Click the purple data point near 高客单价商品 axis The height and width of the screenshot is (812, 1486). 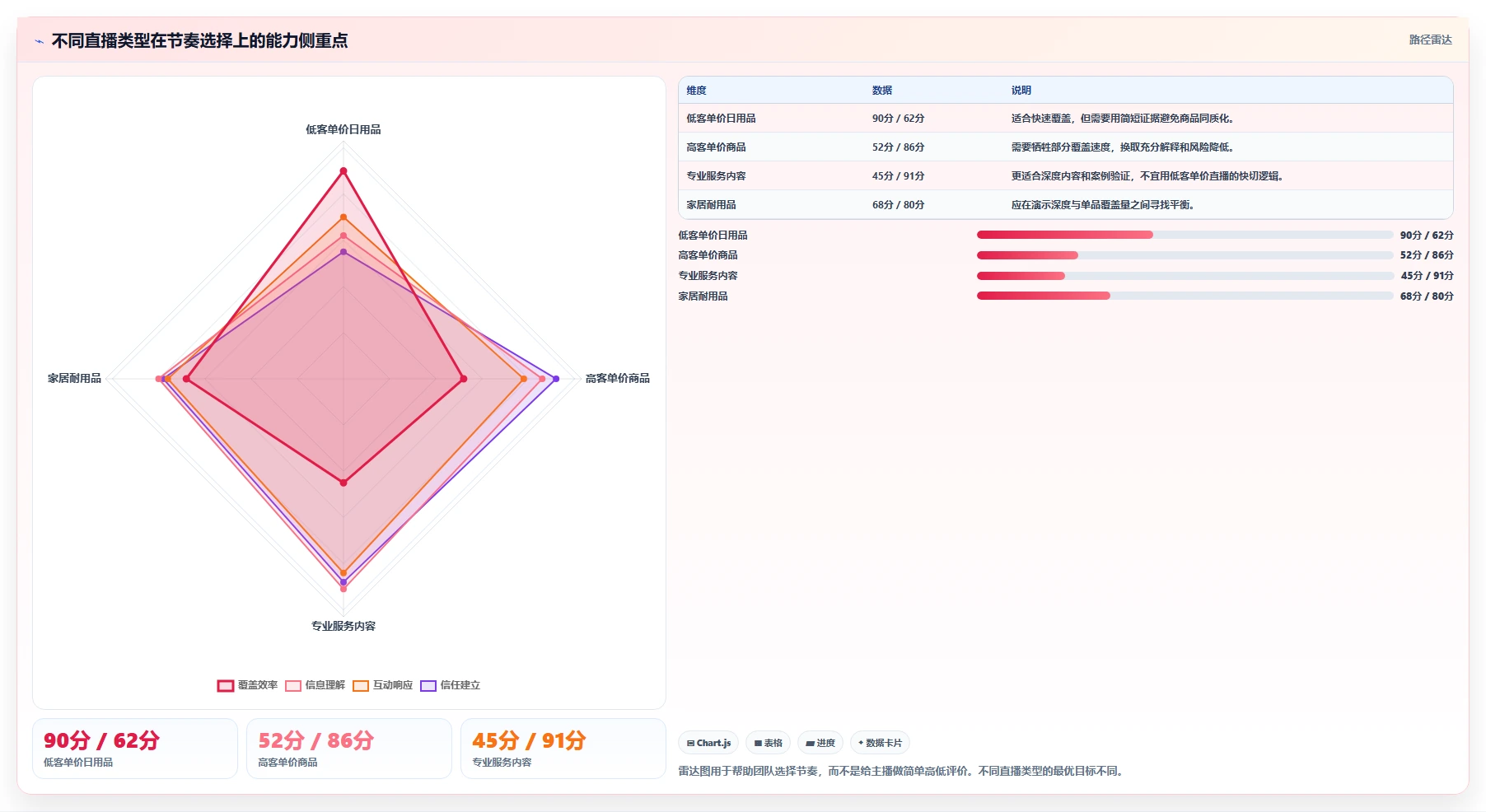pos(556,379)
